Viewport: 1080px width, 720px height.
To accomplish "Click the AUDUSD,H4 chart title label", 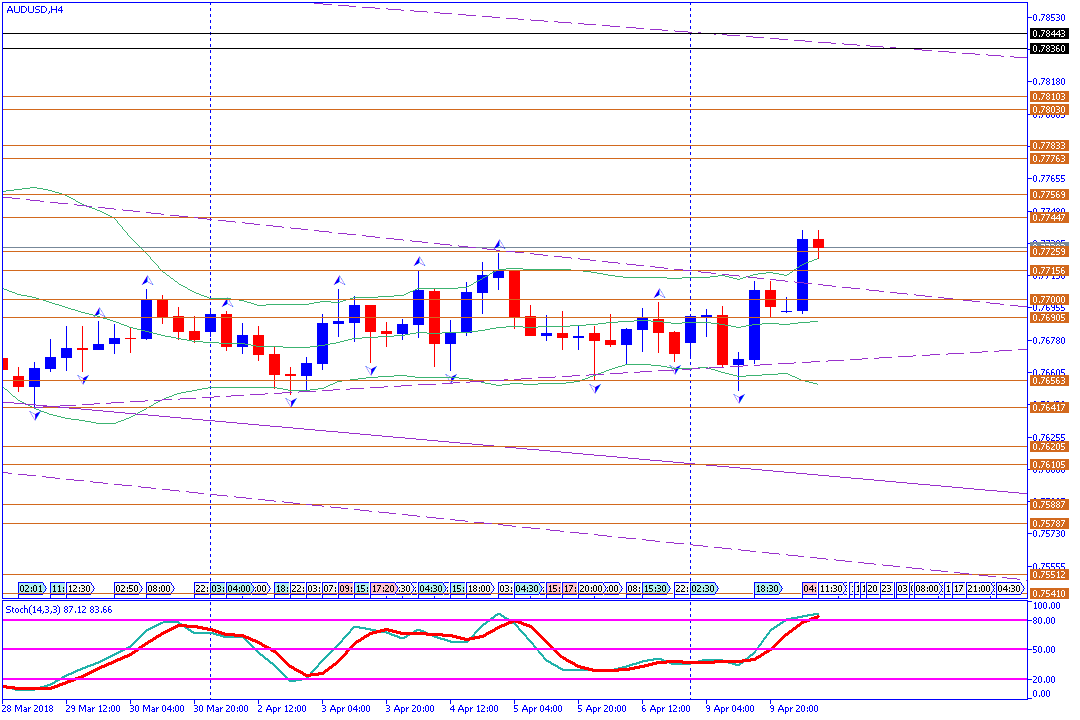I will [36, 9].
